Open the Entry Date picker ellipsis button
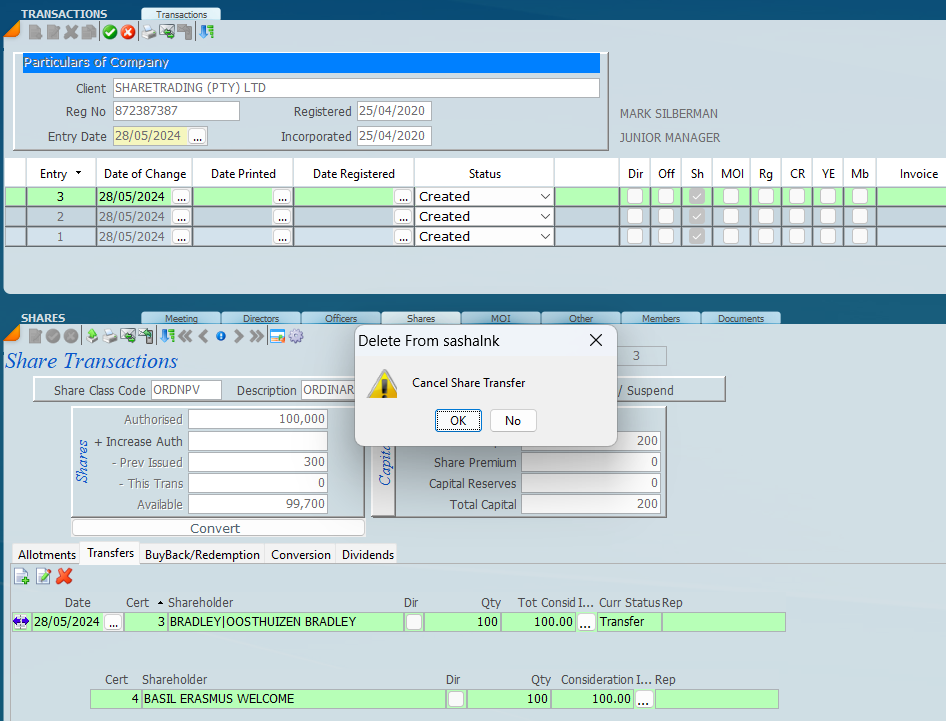This screenshot has width=946, height=721. tap(197, 136)
